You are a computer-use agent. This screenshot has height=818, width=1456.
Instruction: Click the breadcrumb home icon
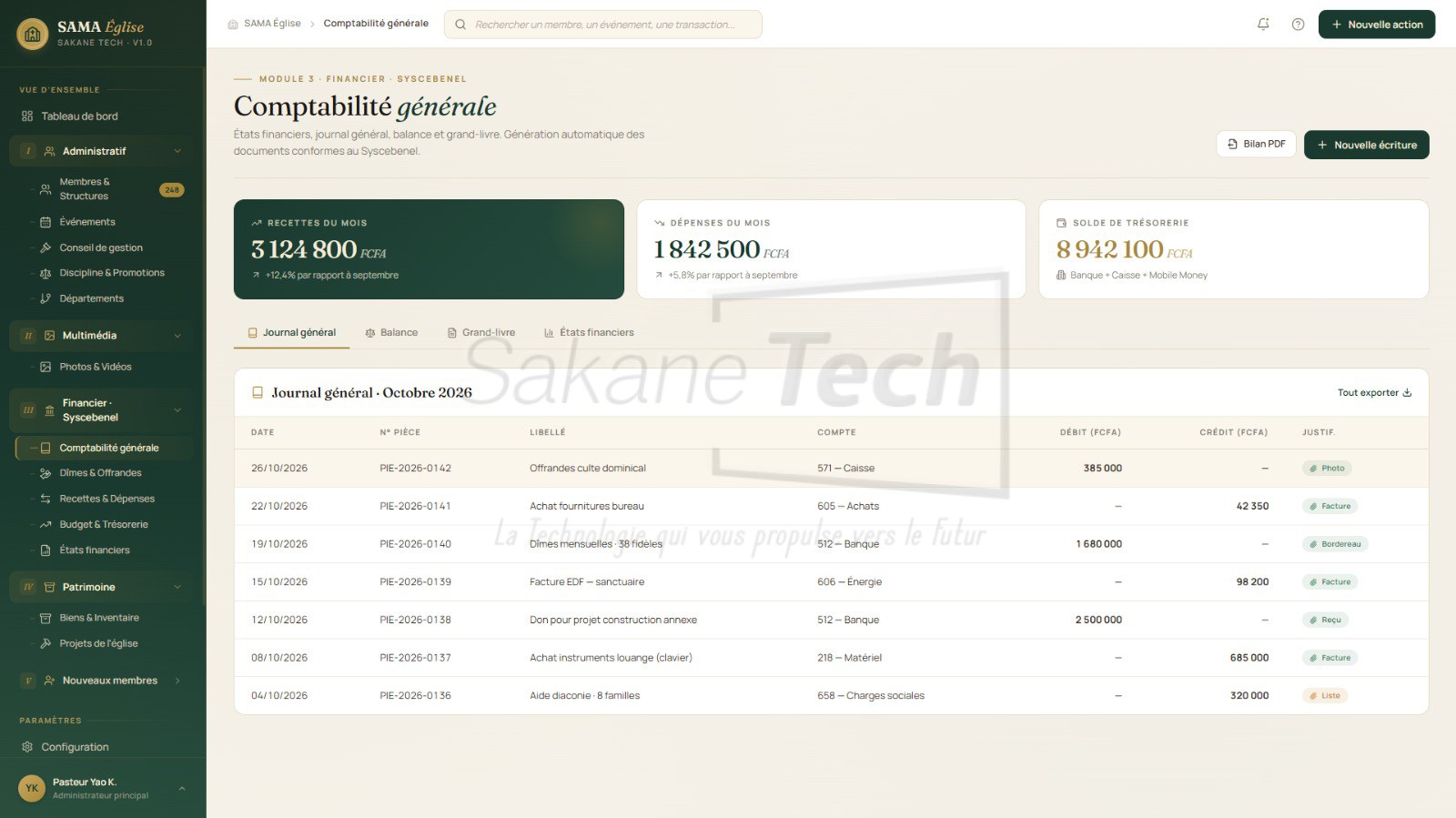point(233,25)
